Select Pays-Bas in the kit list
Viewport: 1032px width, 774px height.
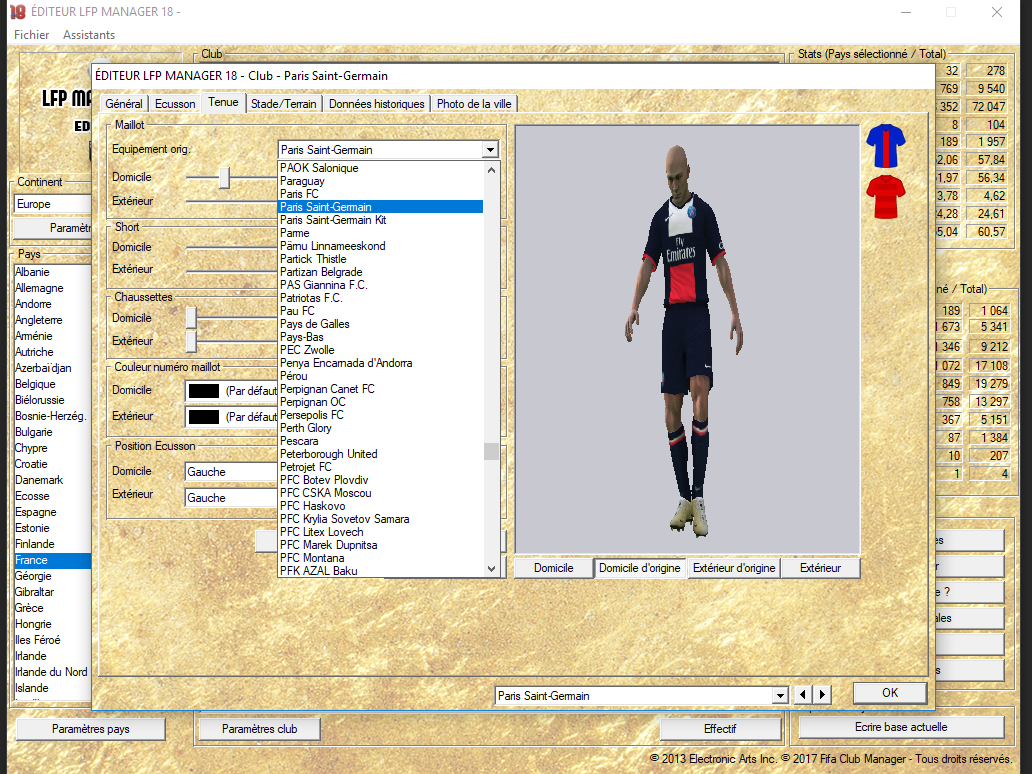tap(381, 337)
